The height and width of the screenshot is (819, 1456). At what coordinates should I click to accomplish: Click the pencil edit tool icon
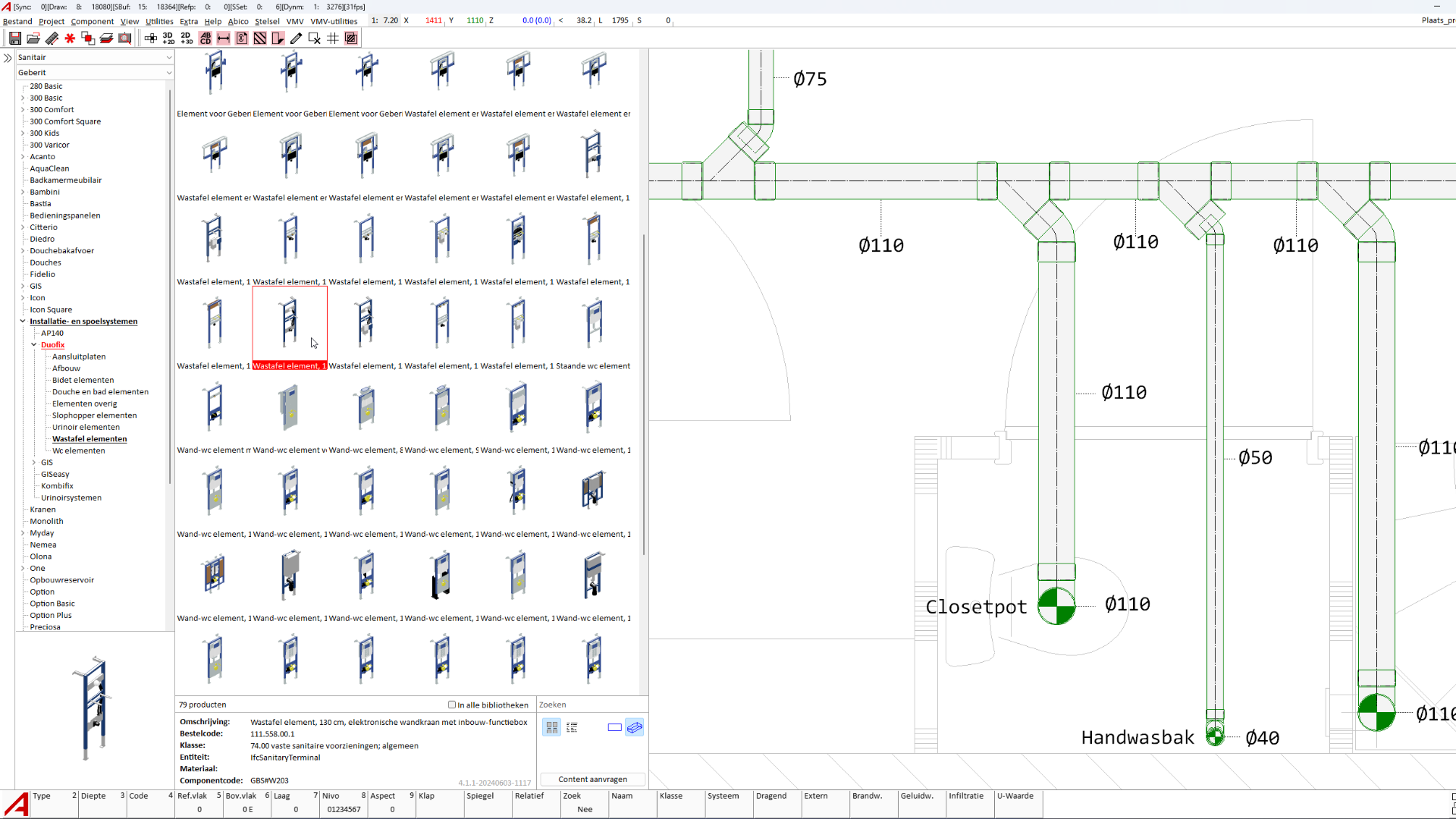(x=297, y=38)
